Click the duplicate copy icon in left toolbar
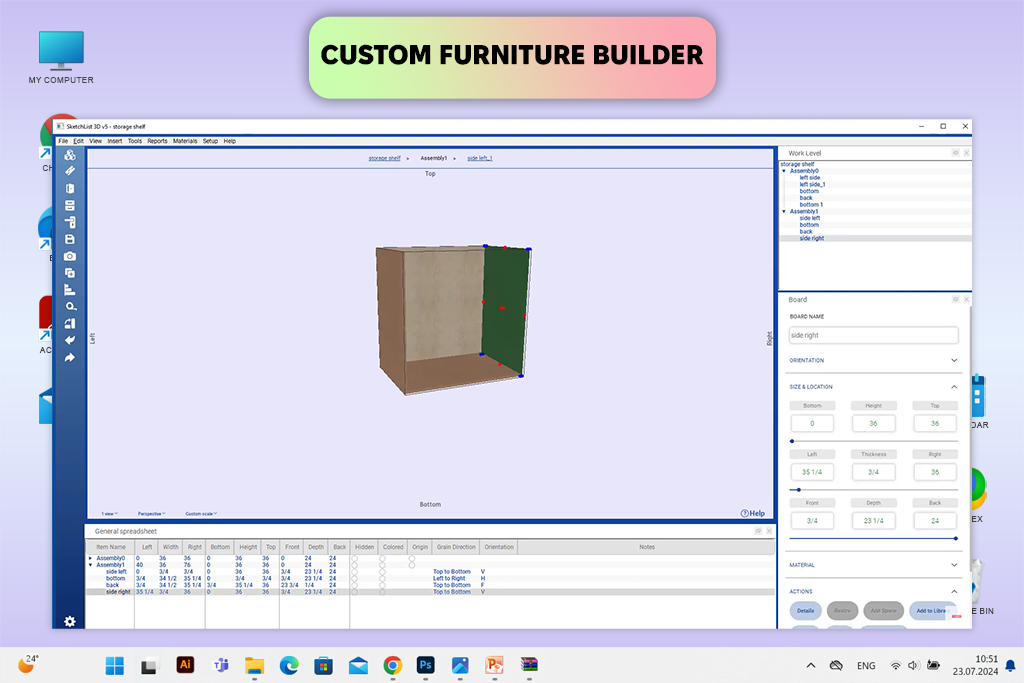 [70, 273]
